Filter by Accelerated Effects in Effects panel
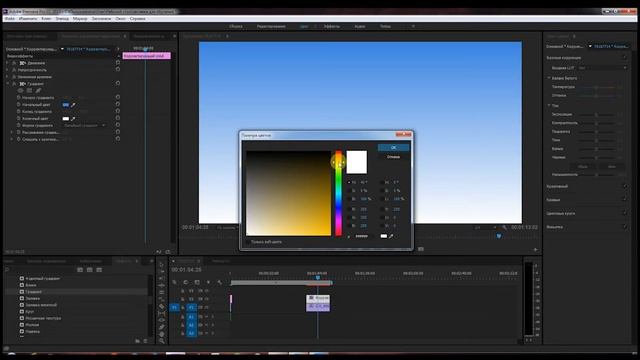The width and height of the screenshot is (640, 360). point(80,270)
